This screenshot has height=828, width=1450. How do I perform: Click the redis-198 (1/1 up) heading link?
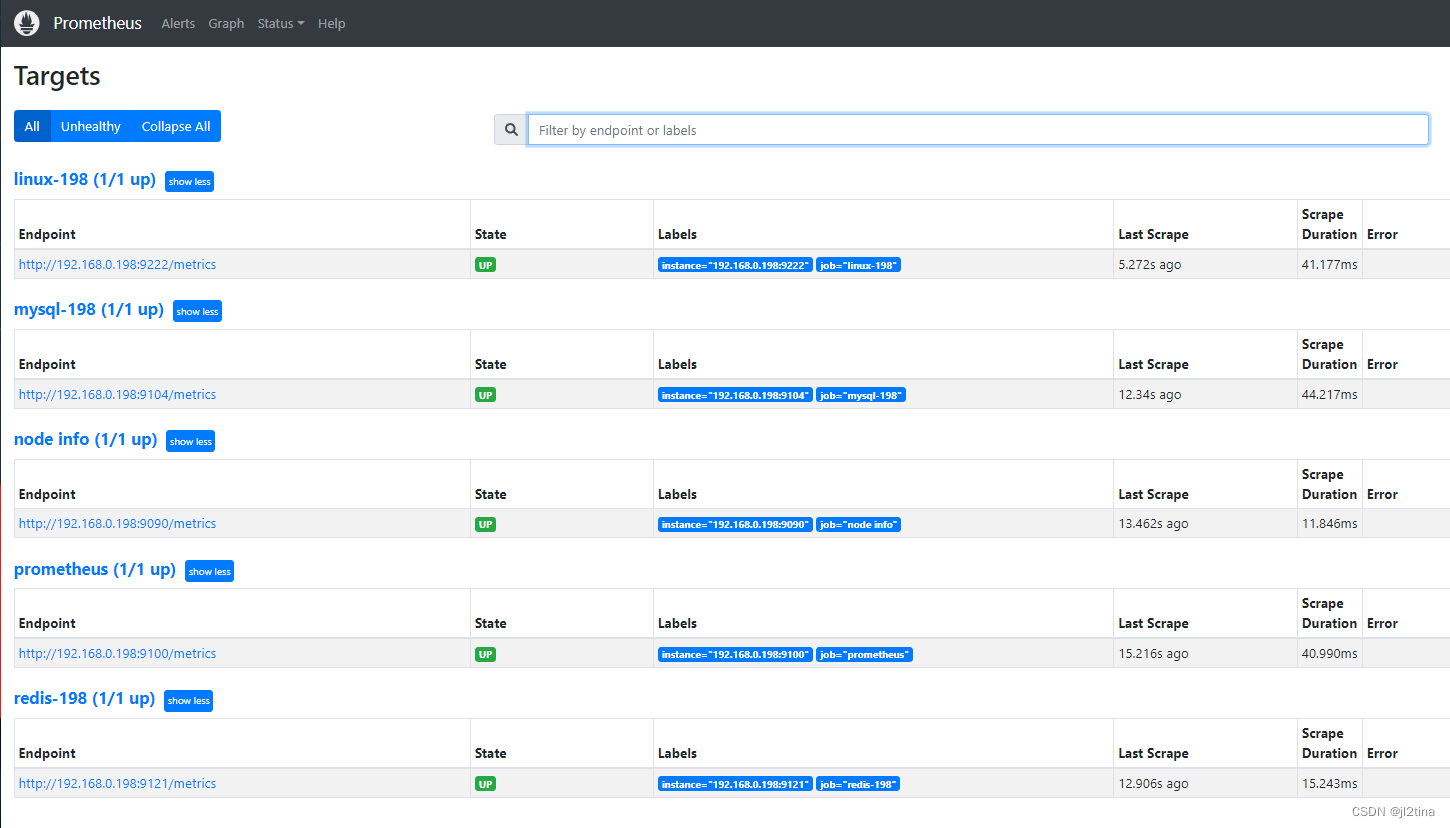pyautogui.click(x=84, y=698)
